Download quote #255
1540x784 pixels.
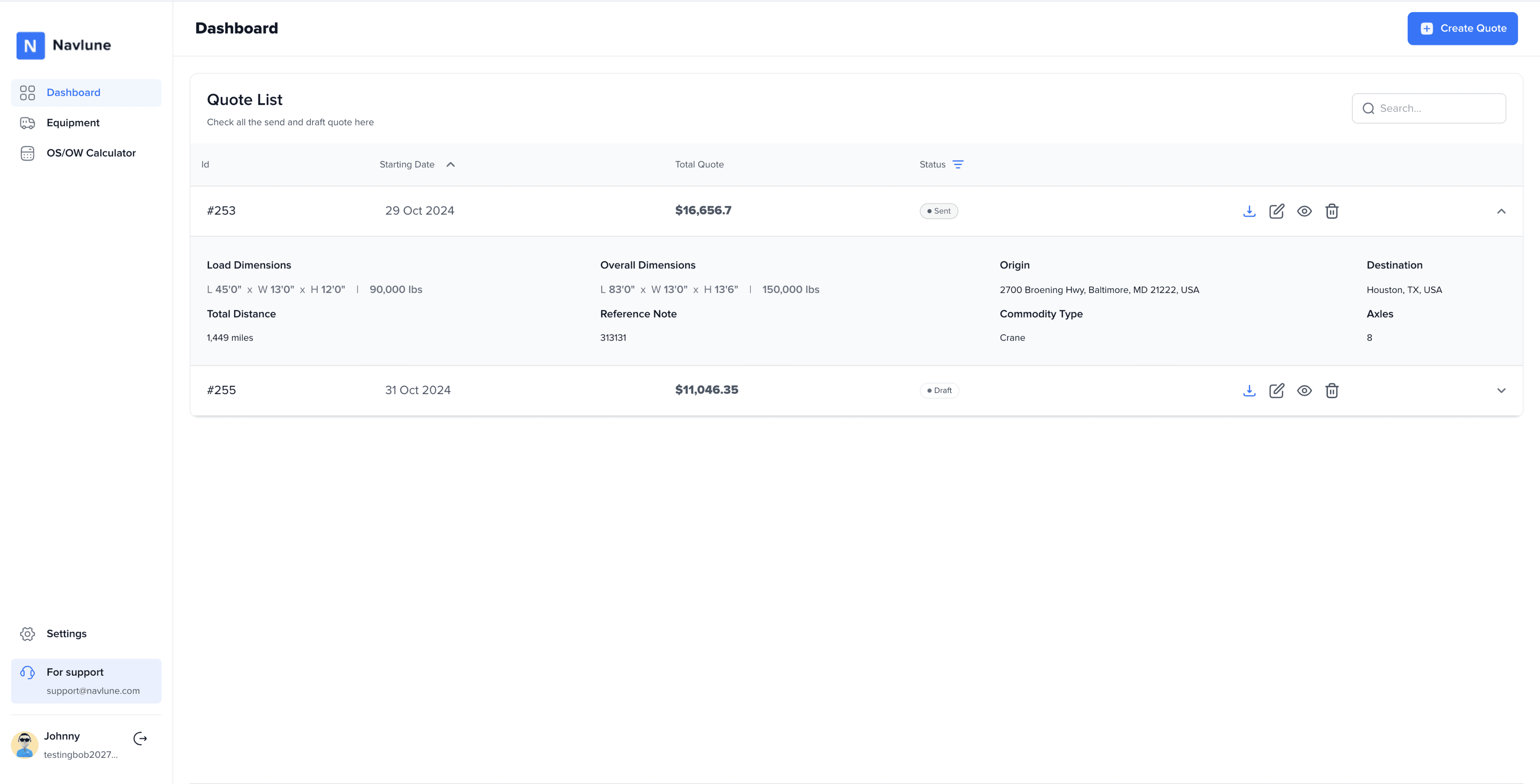(1250, 391)
